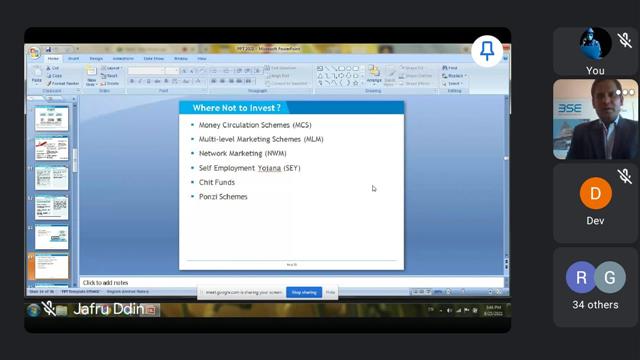Image resolution: width=640 pixels, height=360 pixels.
Task: Click the Delete slide command
Action: point(110,83)
